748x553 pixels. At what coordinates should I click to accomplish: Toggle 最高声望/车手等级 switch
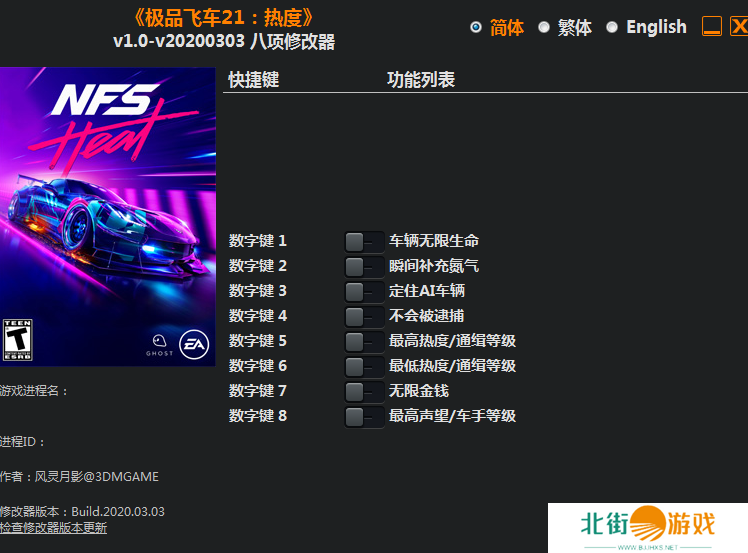363,416
